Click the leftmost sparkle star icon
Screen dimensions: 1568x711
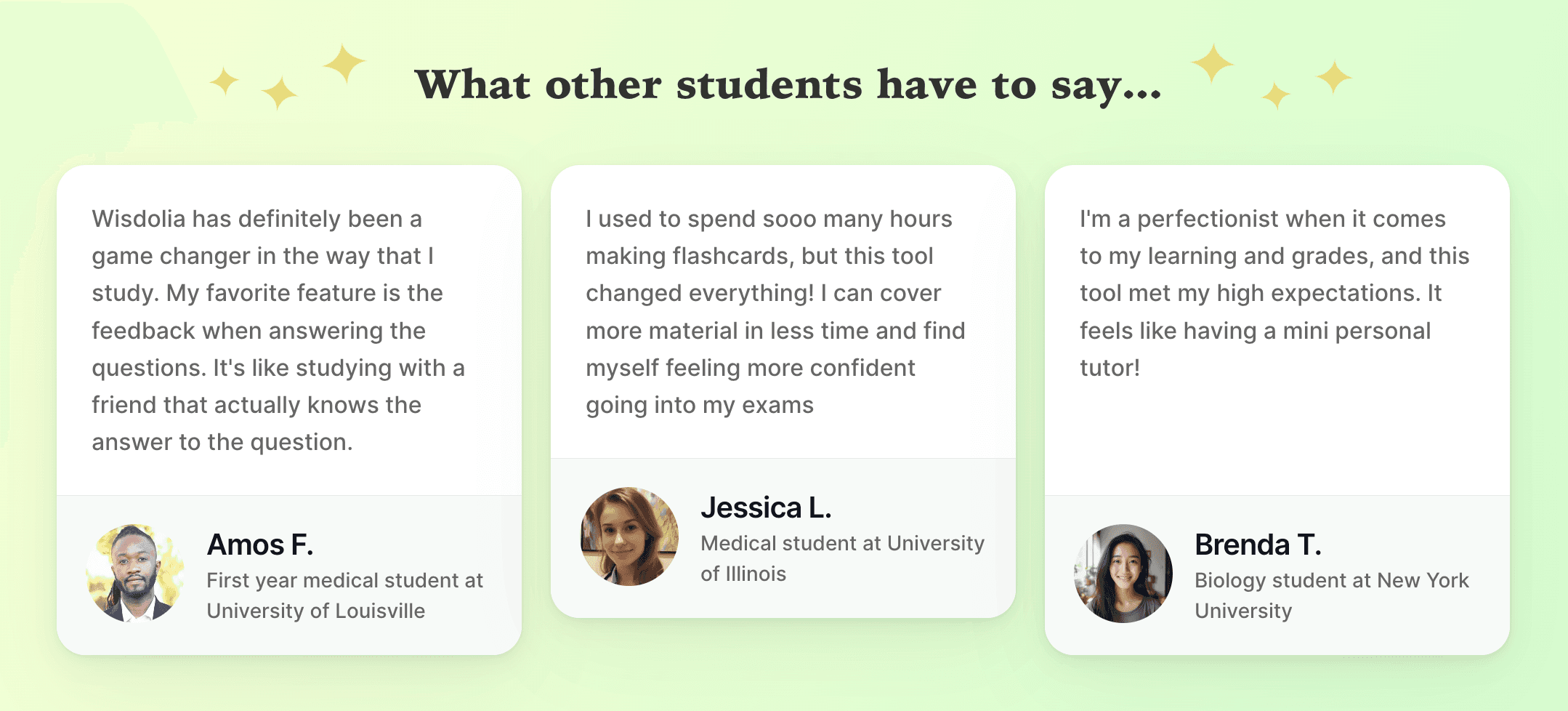pos(225,81)
